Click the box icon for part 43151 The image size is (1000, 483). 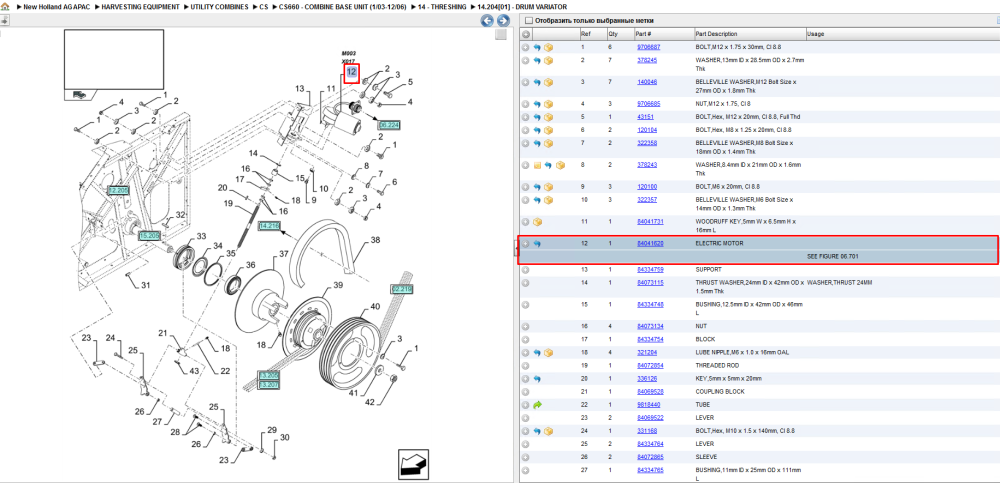[x=548, y=117]
